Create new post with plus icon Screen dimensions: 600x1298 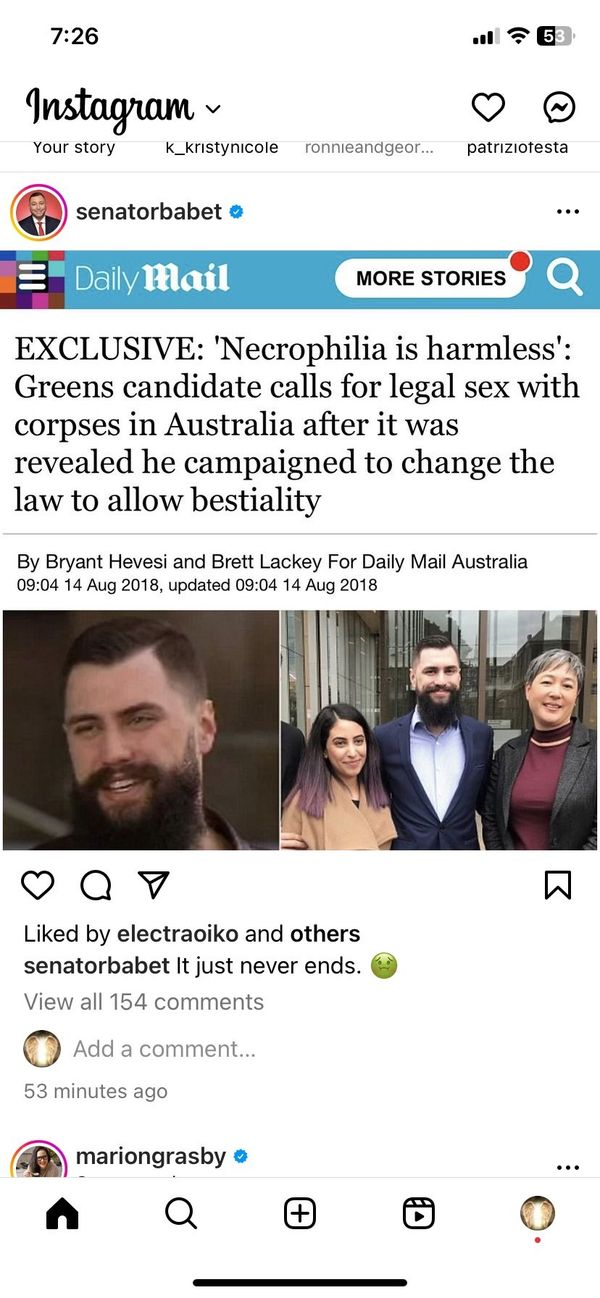pos(300,1213)
